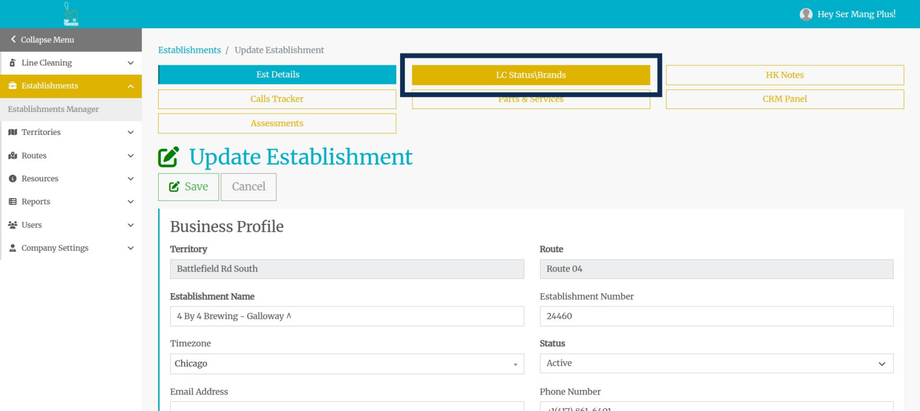Collapse the Establishments menu chevron
The image size is (920, 411).
[x=130, y=86]
